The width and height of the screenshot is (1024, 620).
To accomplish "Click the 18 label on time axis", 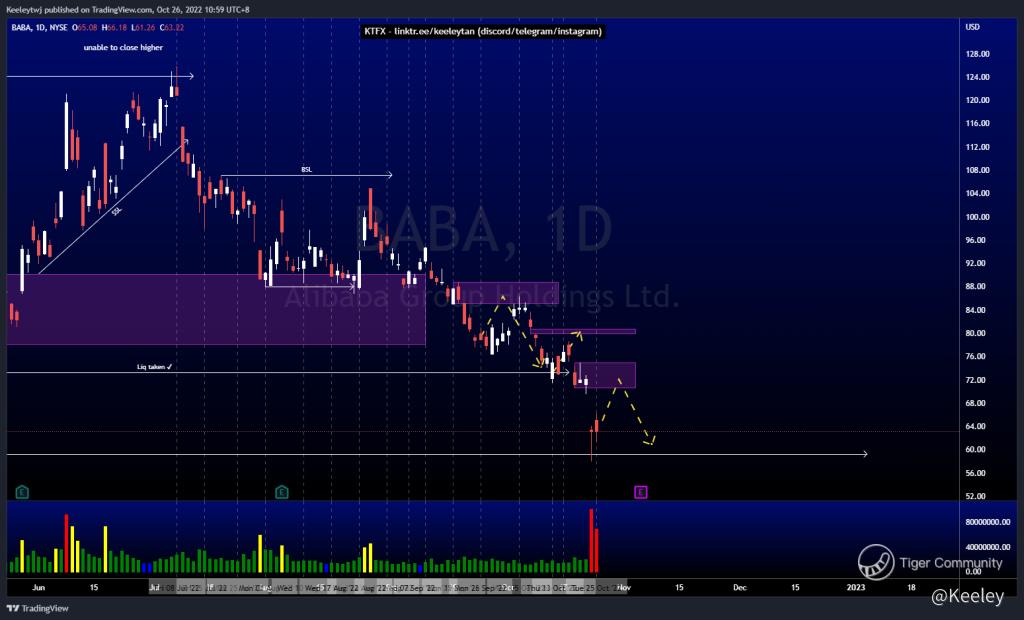I will pyautogui.click(x=912, y=587).
